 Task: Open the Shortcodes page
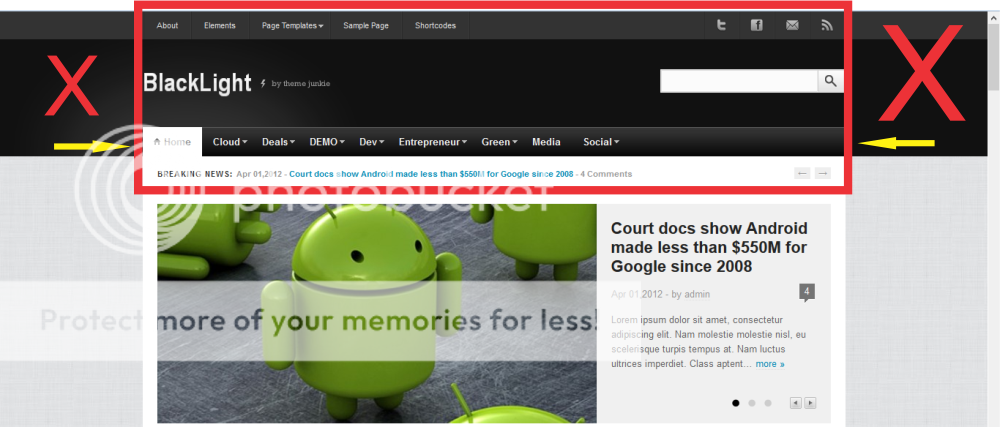coord(436,25)
